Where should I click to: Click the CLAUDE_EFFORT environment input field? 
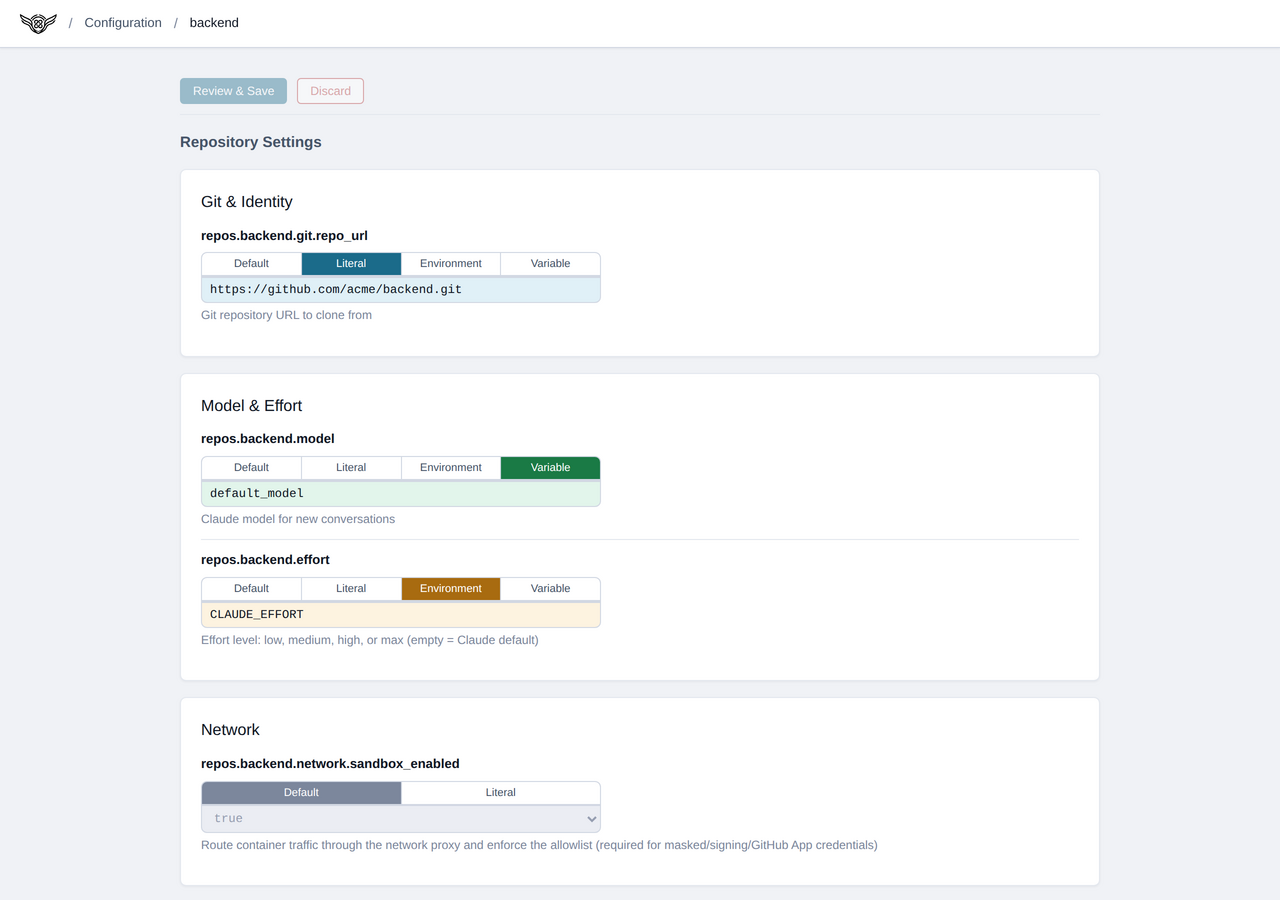(400, 615)
